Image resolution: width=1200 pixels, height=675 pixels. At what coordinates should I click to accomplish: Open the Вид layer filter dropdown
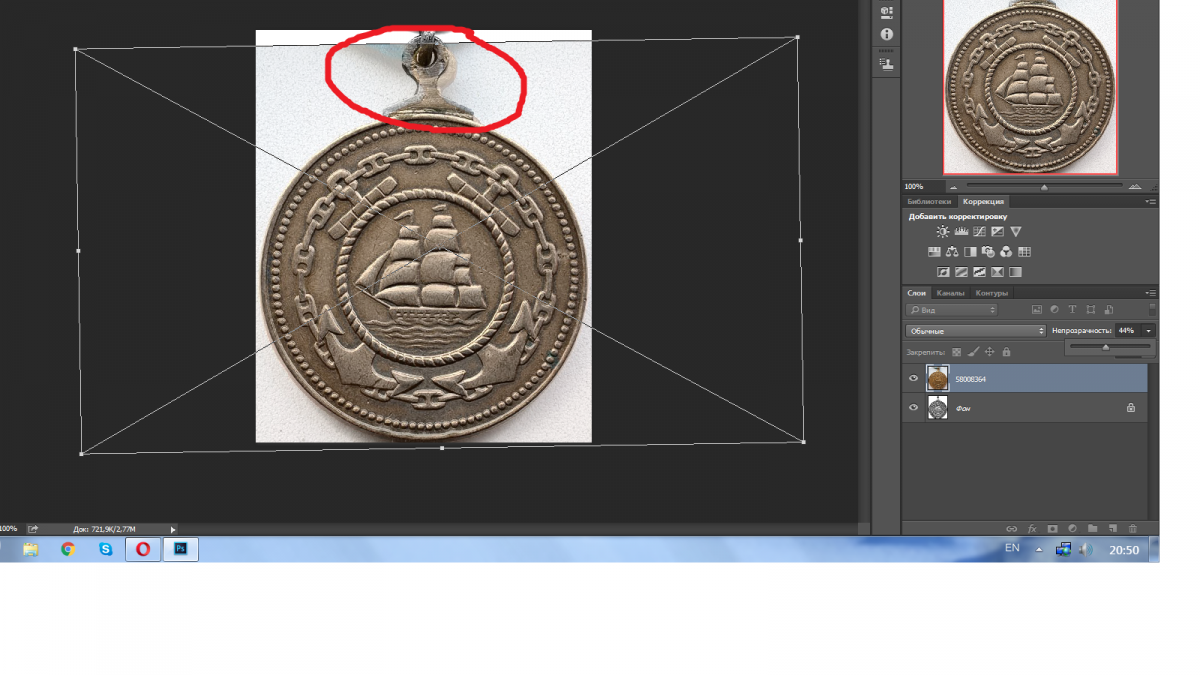pyautogui.click(x=952, y=310)
